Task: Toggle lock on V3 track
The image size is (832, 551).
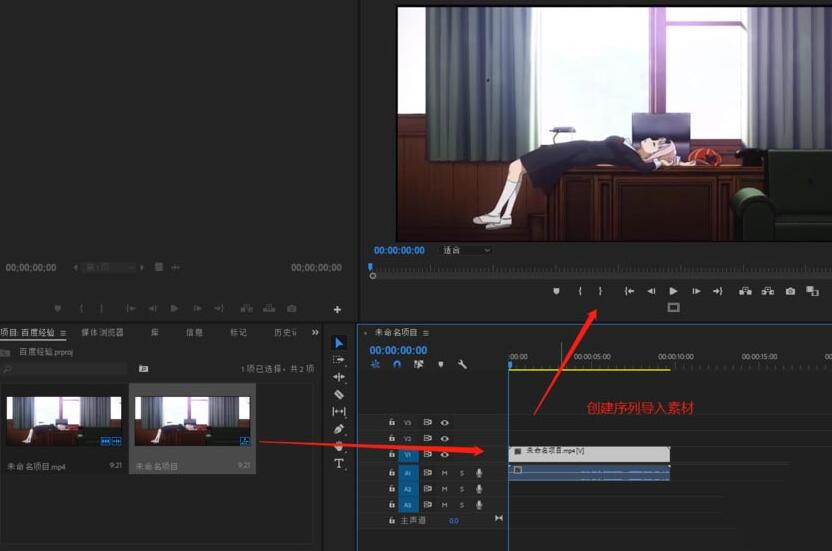Action: pyautogui.click(x=392, y=422)
